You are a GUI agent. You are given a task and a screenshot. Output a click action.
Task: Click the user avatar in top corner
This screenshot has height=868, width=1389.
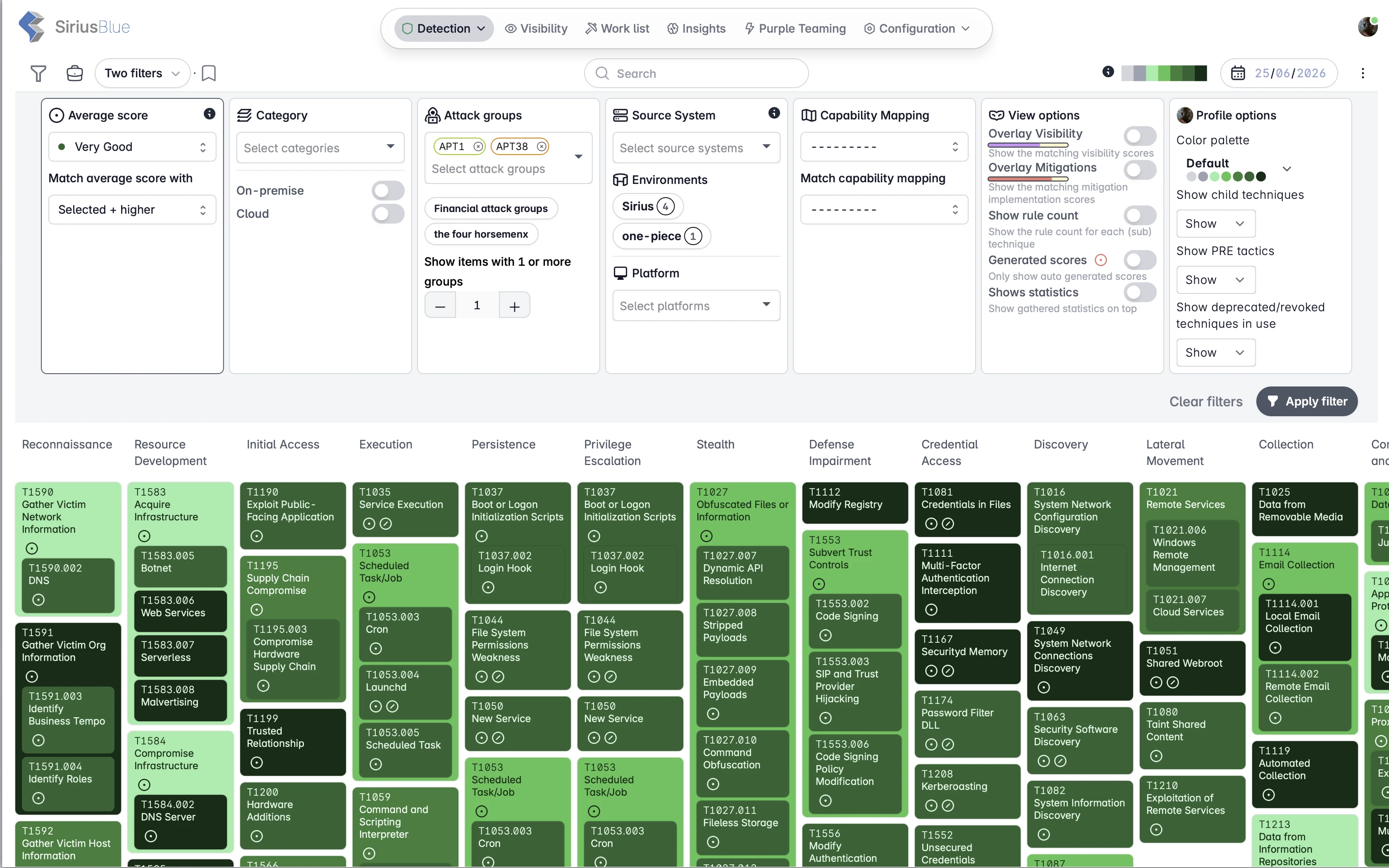tap(1368, 27)
